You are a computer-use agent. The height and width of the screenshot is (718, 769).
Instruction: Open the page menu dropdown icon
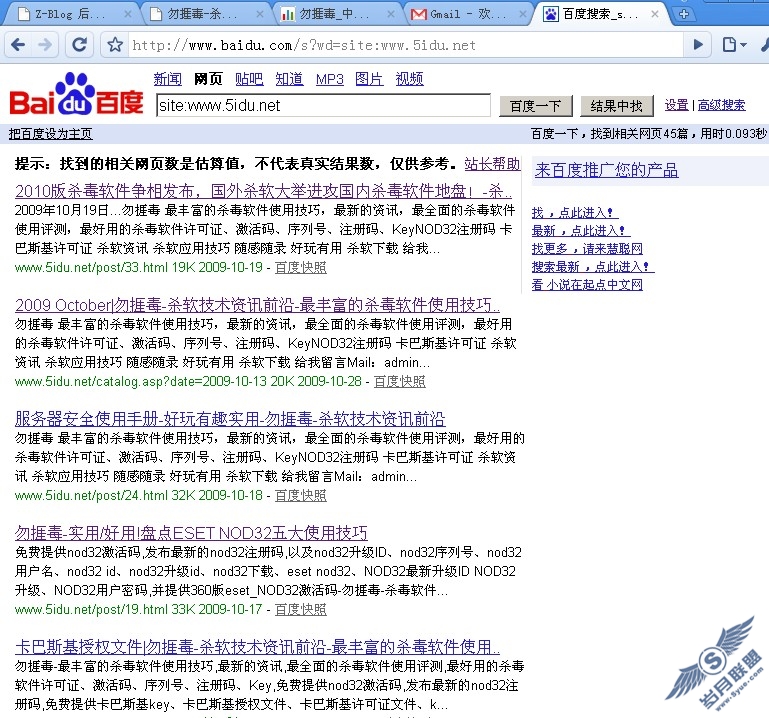(734, 45)
